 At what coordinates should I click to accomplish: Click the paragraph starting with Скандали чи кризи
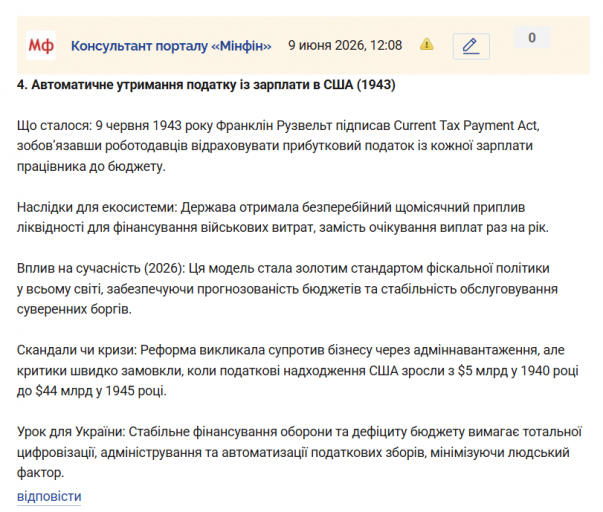point(298,370)
